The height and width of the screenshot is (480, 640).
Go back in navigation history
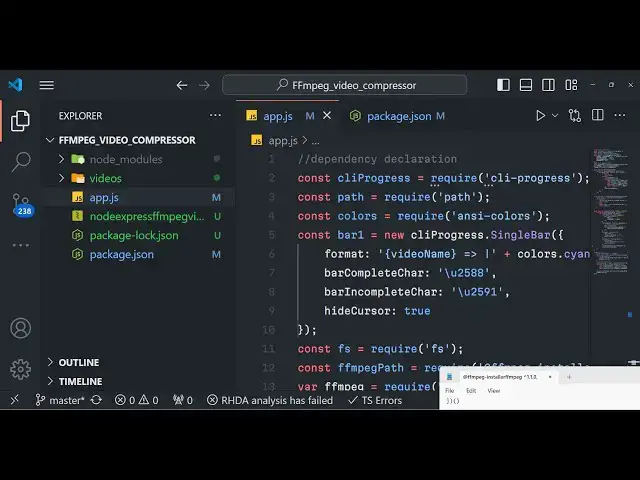coord(182,85)
